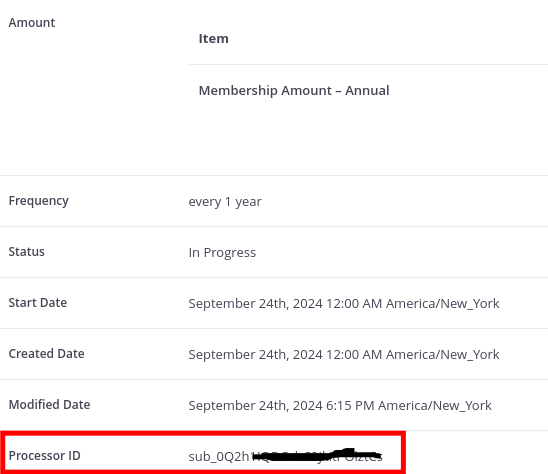The width and height of the screenshot is (548, 474).
Task: Click the Created Date label
Action: [x=46, y=354]
